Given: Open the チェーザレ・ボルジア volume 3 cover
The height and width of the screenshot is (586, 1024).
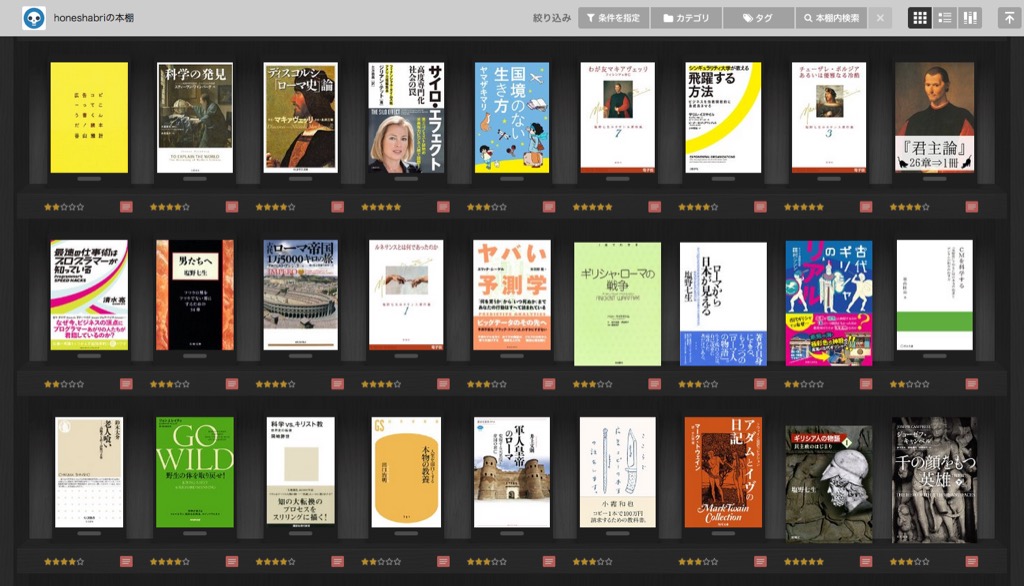Looking at the screenshot, I should click(x=829, y=118).
